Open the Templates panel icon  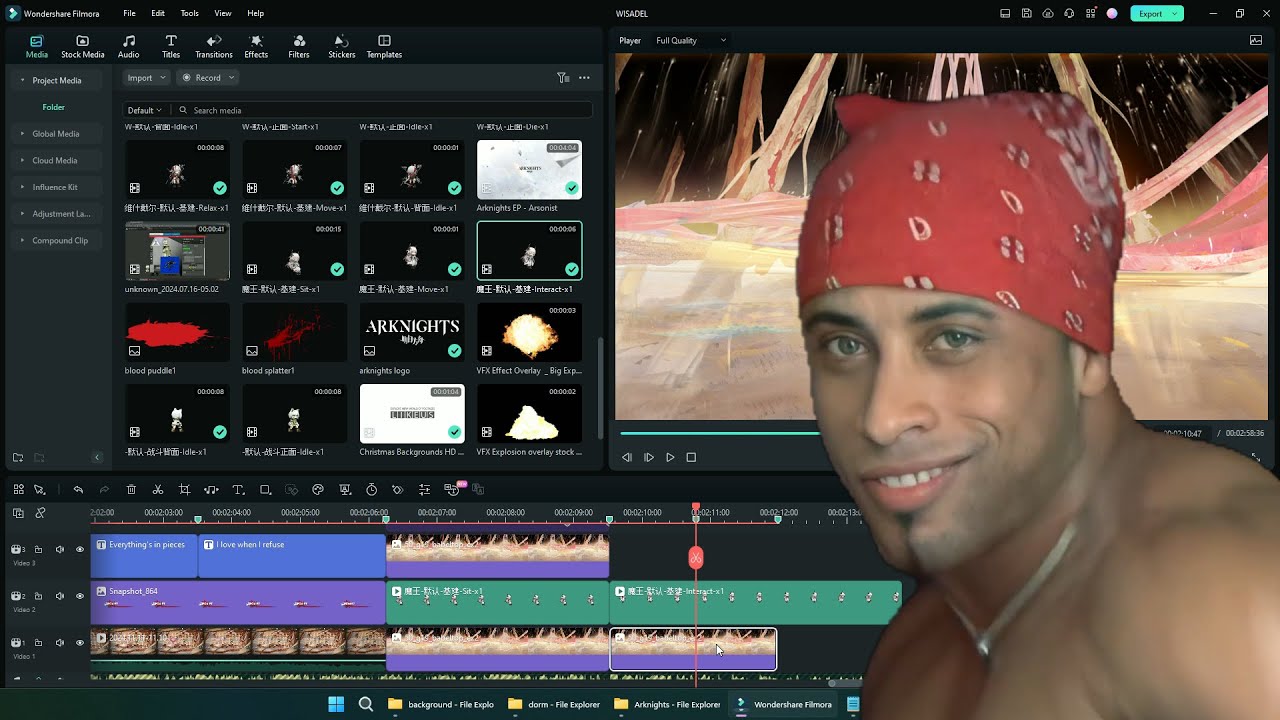tap(384, 46)
